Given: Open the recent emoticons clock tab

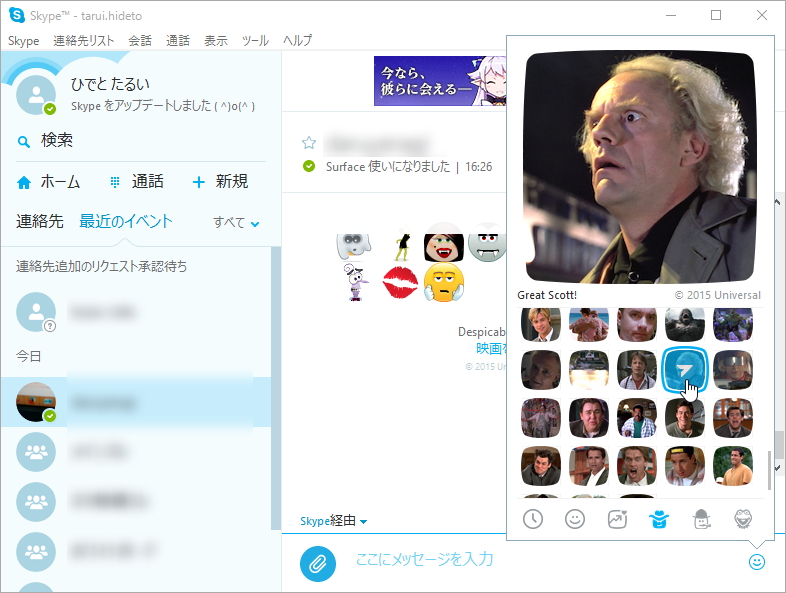Looking at the screenshot, I should click(x=533, y=519).
